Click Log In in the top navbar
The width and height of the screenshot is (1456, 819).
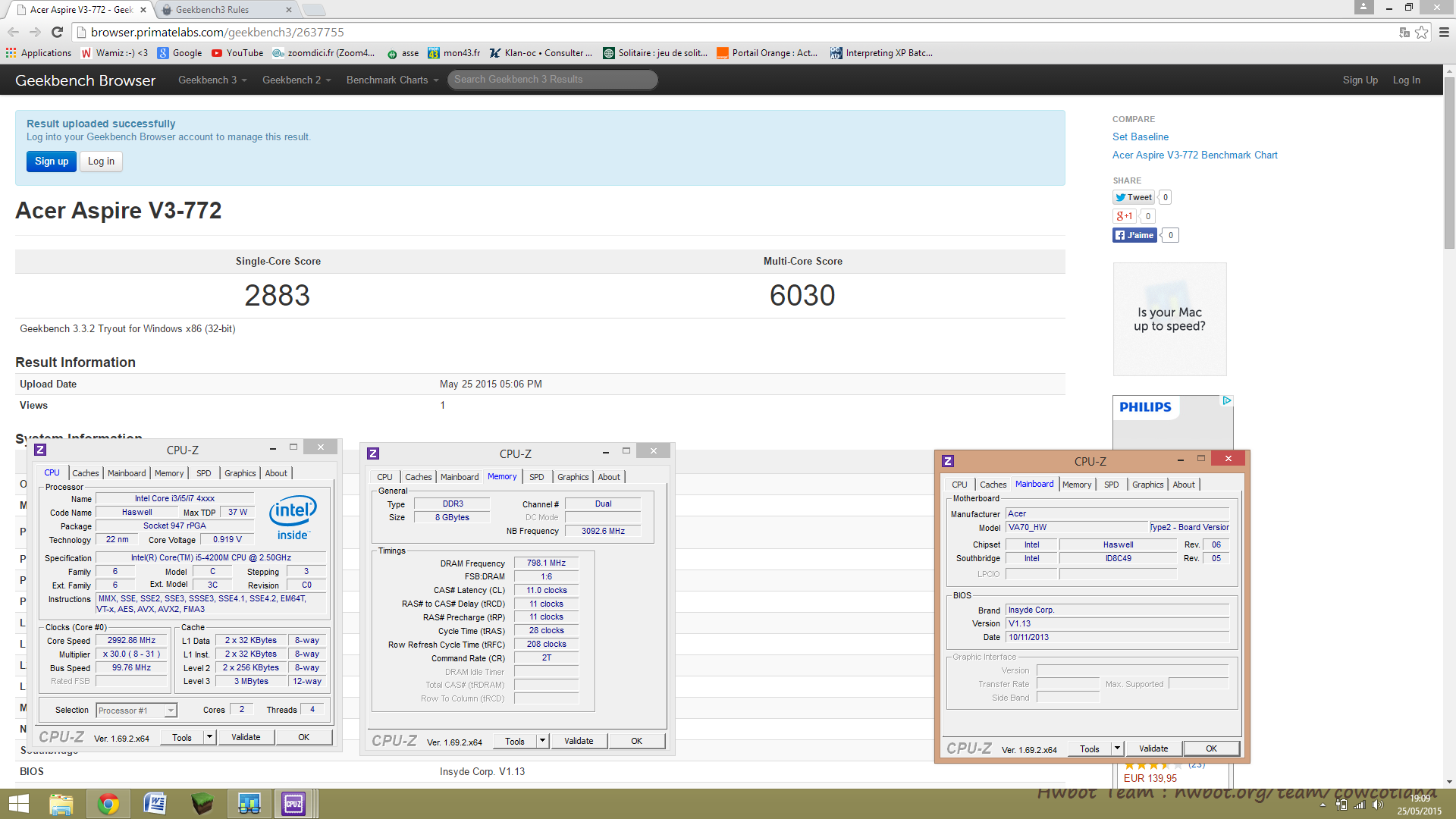(1407, 80)
